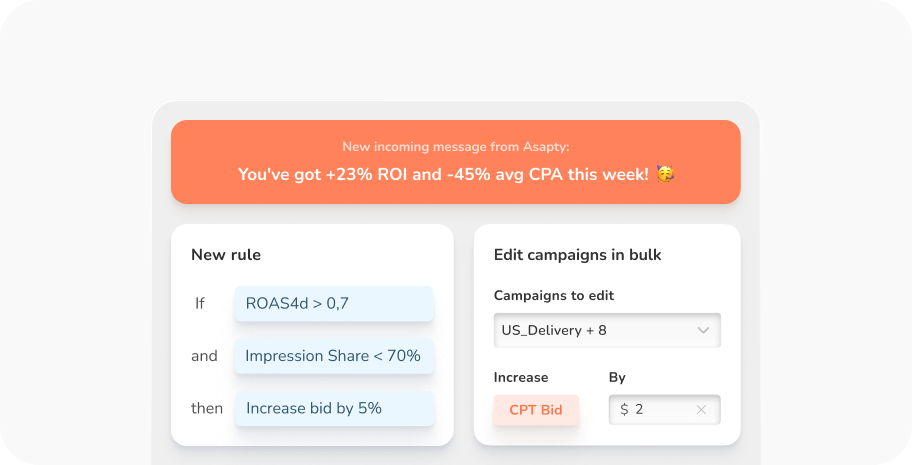Open the US_Delivery + 8 dropdown
The width and height of the screenshot is (912, 465).
click(x=606, y=330)
